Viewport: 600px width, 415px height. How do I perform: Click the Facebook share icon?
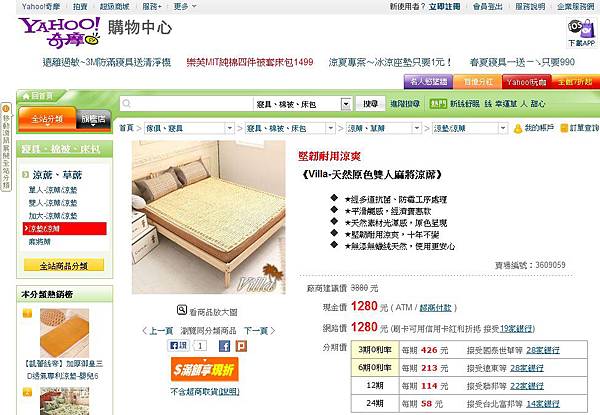click(224, 347)
